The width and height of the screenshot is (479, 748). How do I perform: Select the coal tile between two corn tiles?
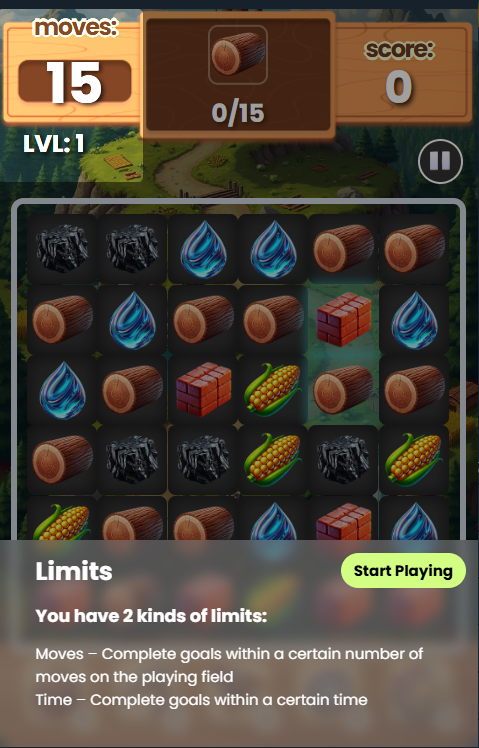pyautogui.click(x=344, y=460)
